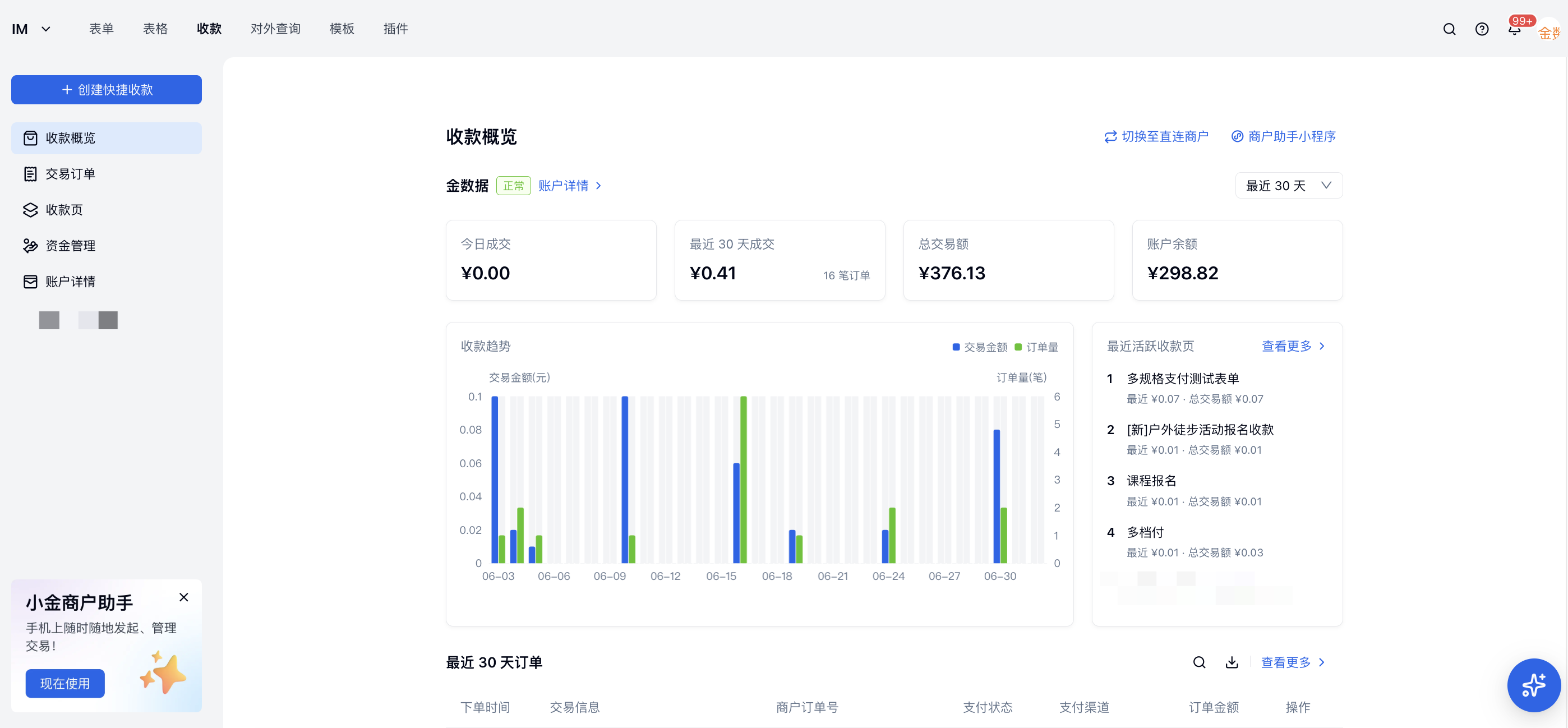Select 账户详情 in sidebar
The image size is (1568, 728).
coord(107,282)
